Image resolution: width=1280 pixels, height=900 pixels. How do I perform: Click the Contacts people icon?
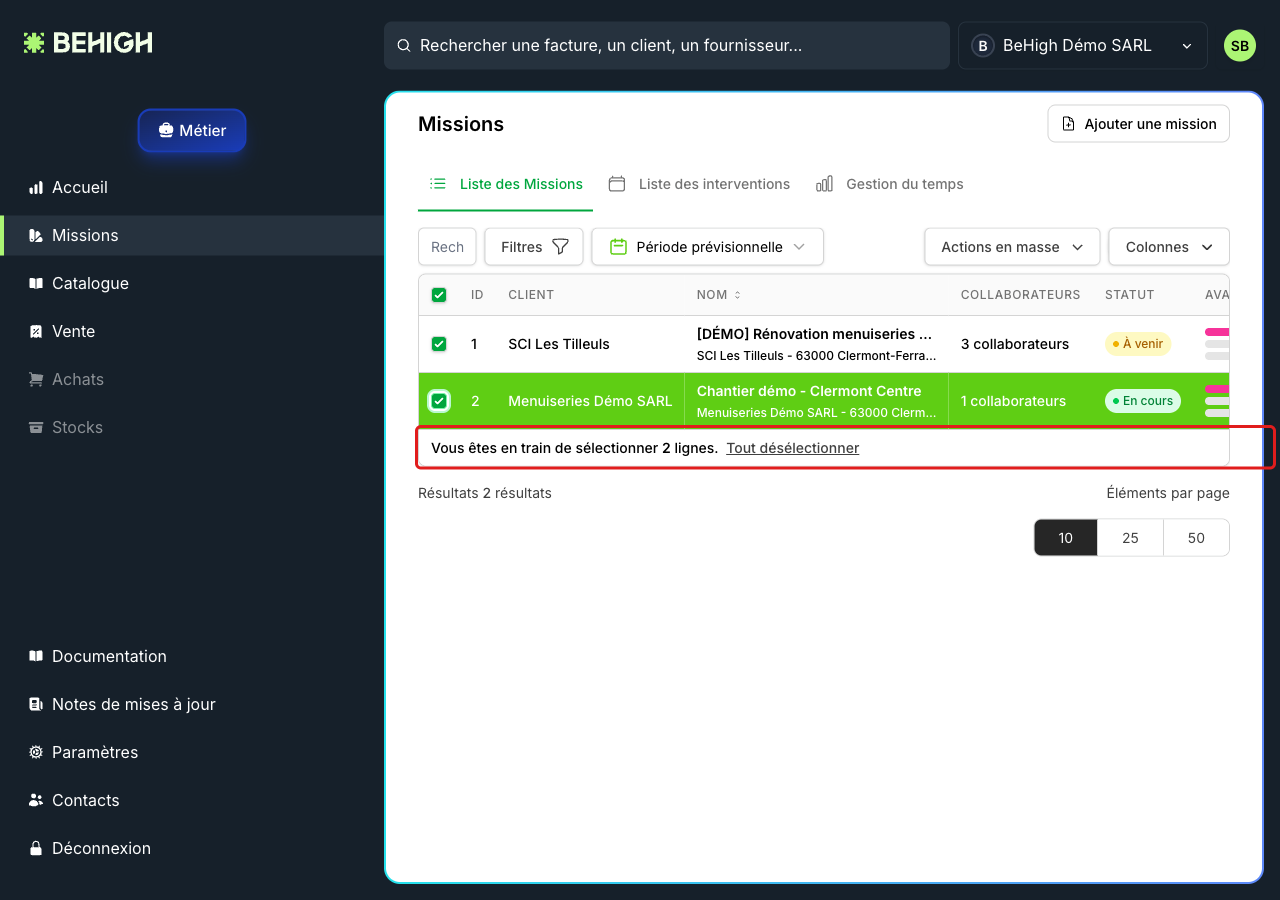36,800
